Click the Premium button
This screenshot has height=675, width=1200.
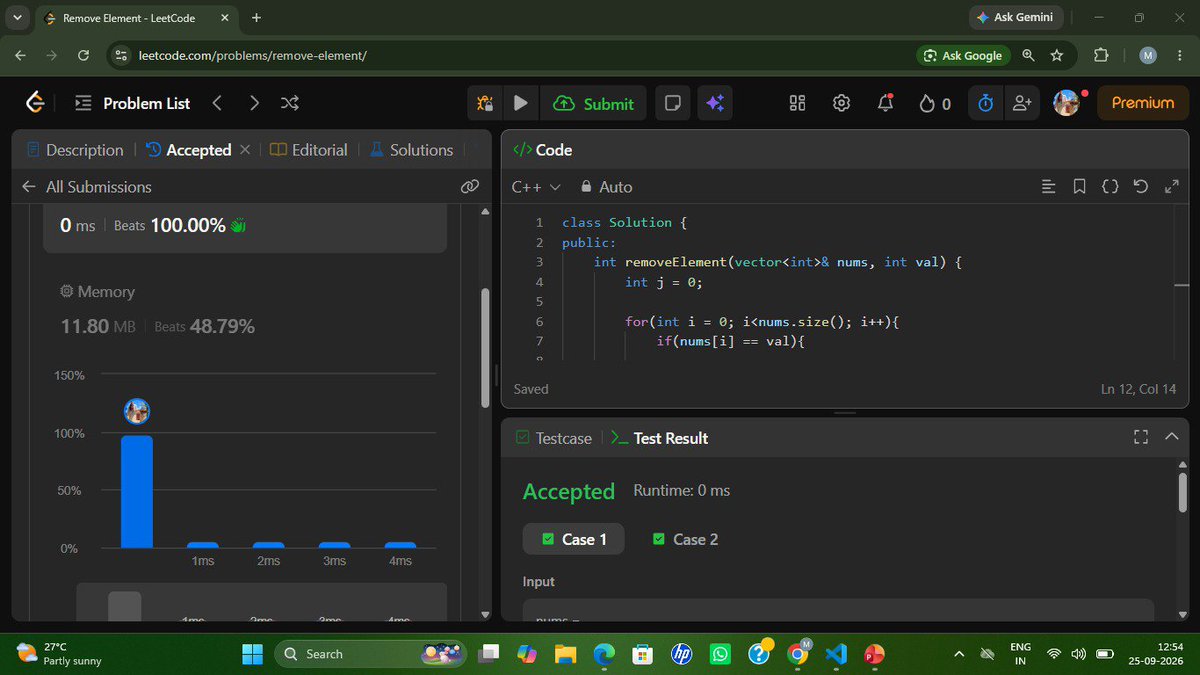click(x=1143, y=102)
